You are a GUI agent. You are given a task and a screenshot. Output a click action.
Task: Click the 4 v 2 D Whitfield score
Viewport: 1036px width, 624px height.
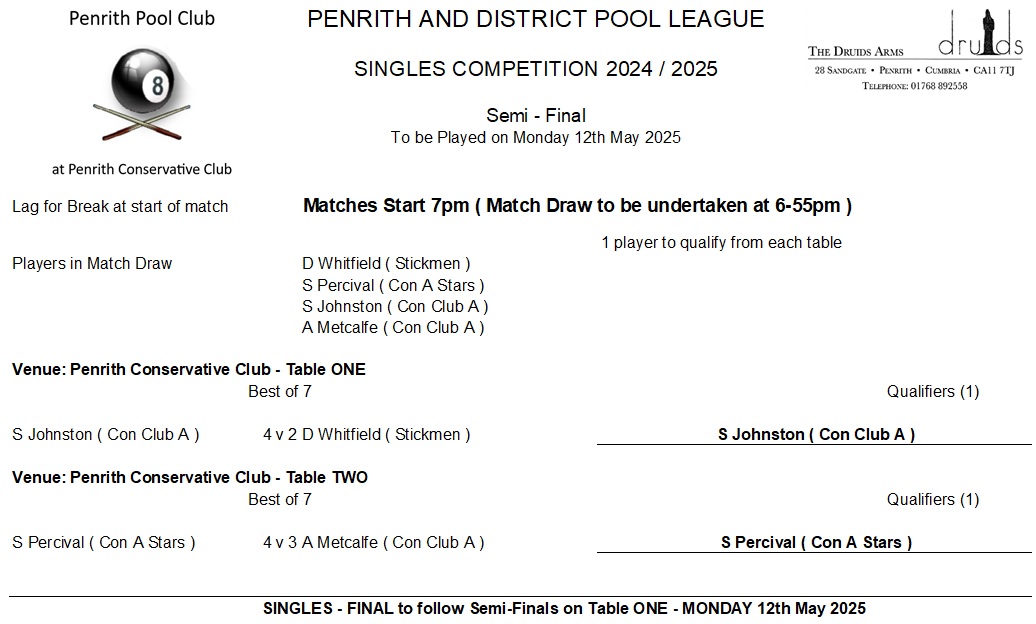tap(366, 434)
